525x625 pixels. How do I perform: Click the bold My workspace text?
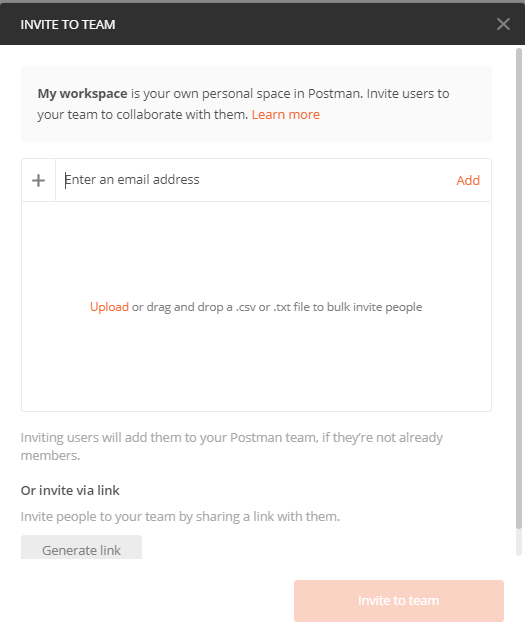click(x=83, y=94)
